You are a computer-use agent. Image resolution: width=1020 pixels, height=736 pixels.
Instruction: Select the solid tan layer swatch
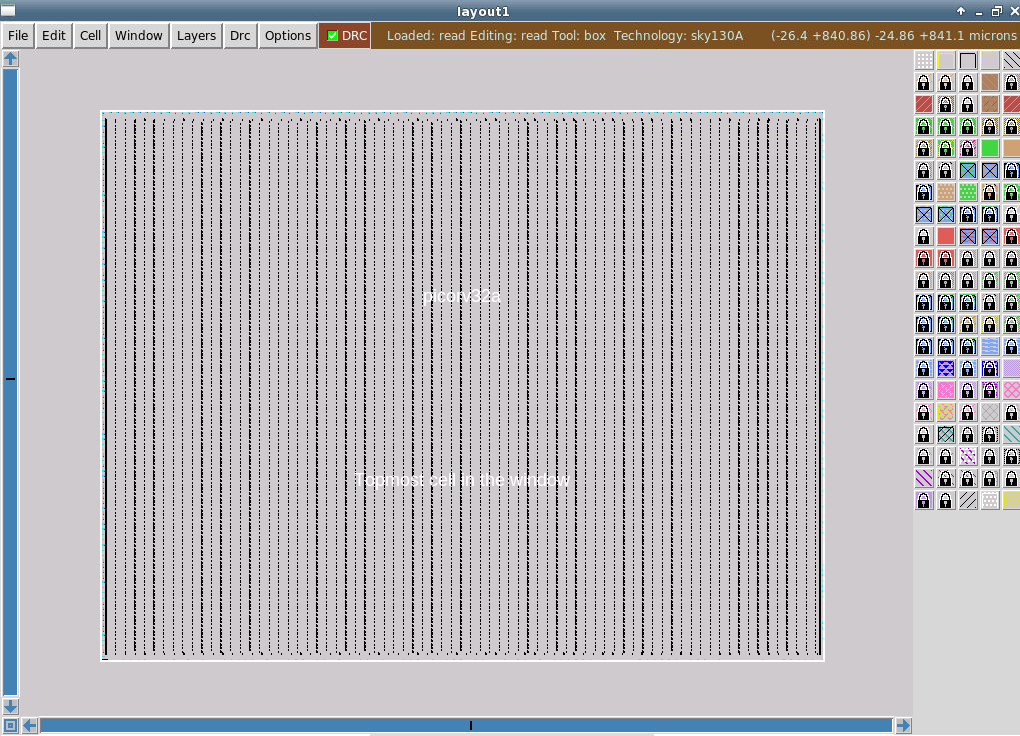1012,148
